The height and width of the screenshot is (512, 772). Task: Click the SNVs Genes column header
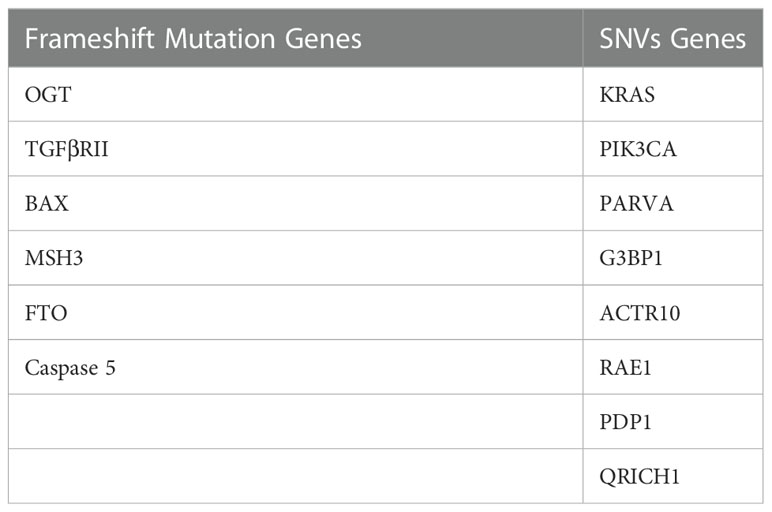tap(673, 38)
